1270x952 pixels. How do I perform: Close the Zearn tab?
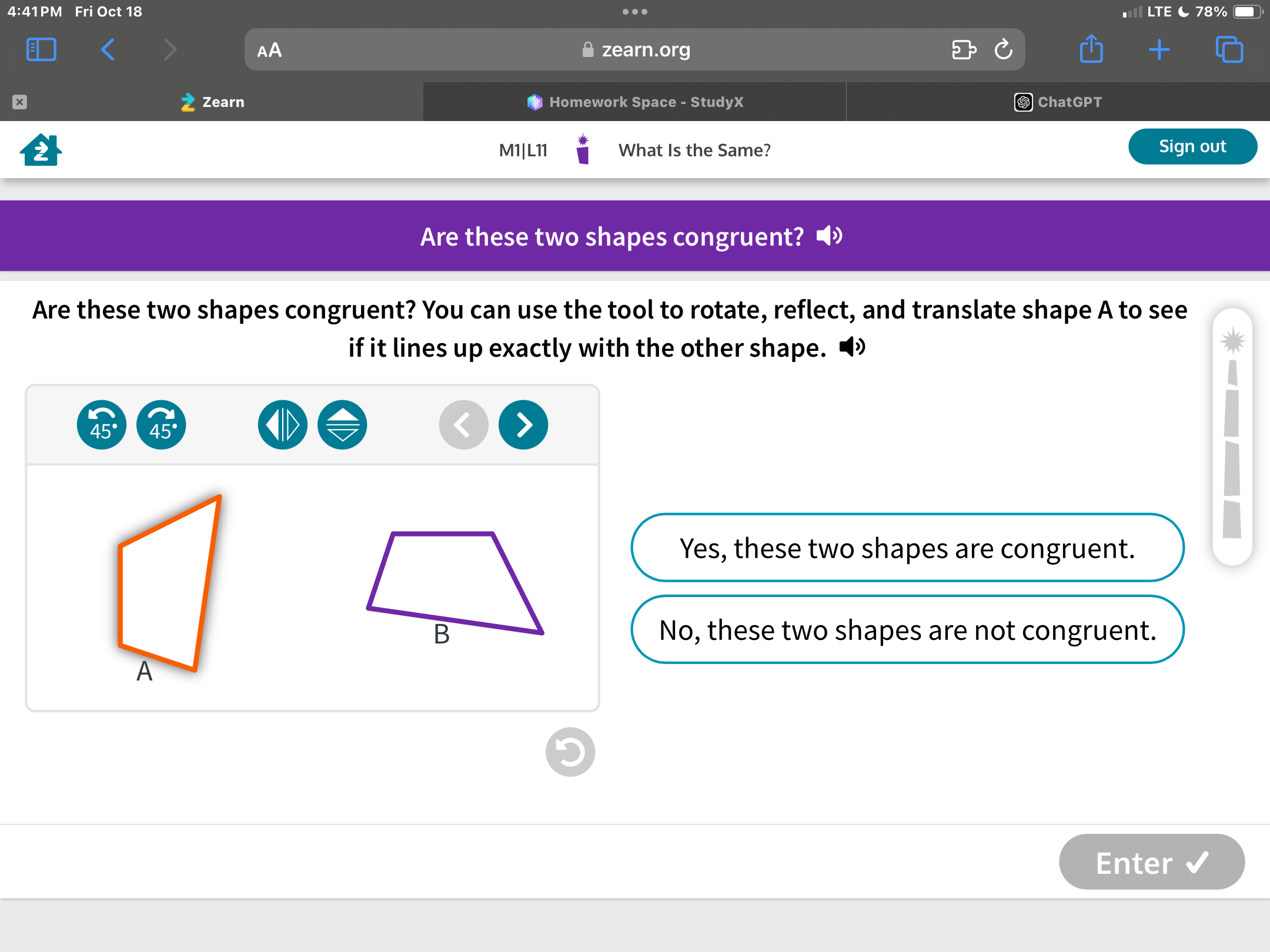coord(19,102)
